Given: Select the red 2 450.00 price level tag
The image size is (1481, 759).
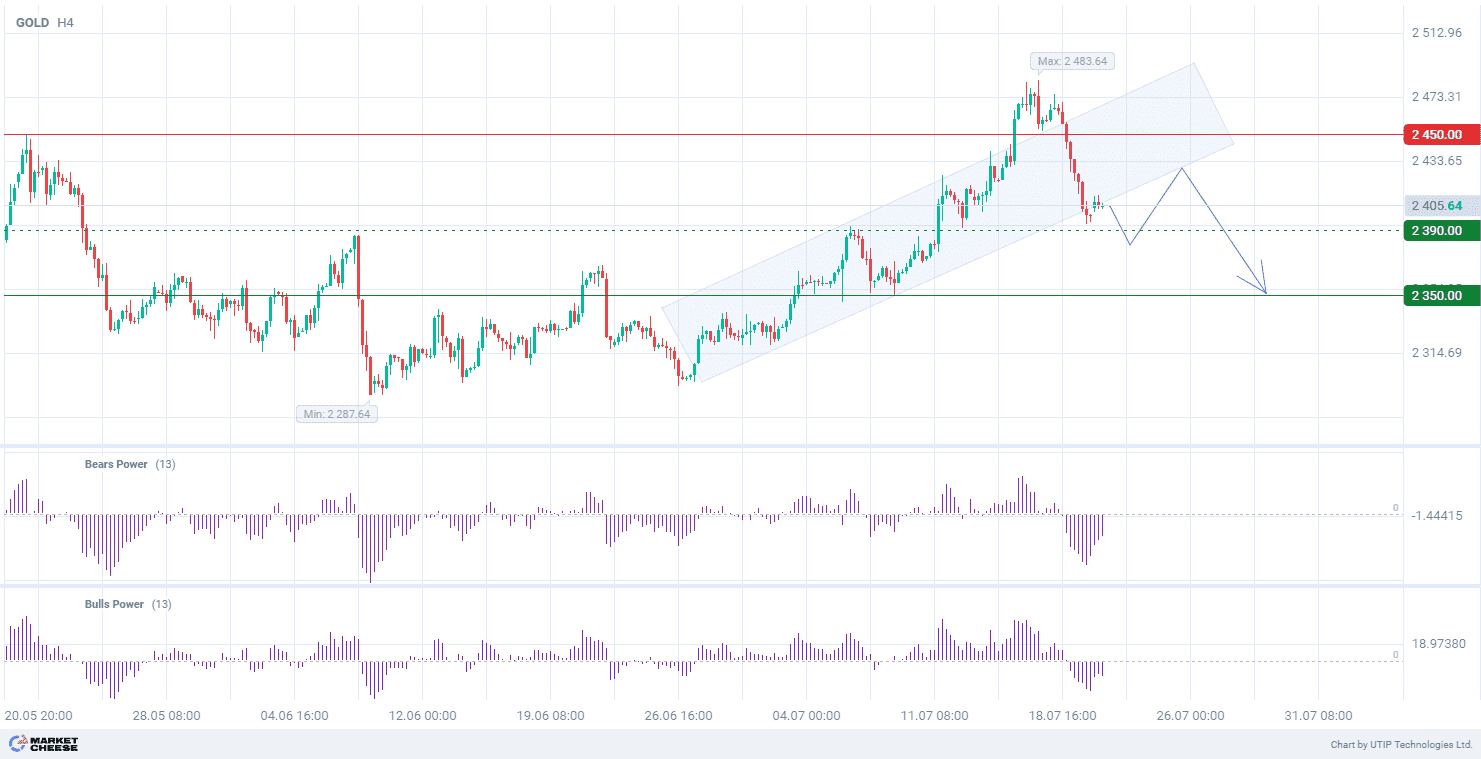Looking at the screenshot, I should tap(1441, 134).
